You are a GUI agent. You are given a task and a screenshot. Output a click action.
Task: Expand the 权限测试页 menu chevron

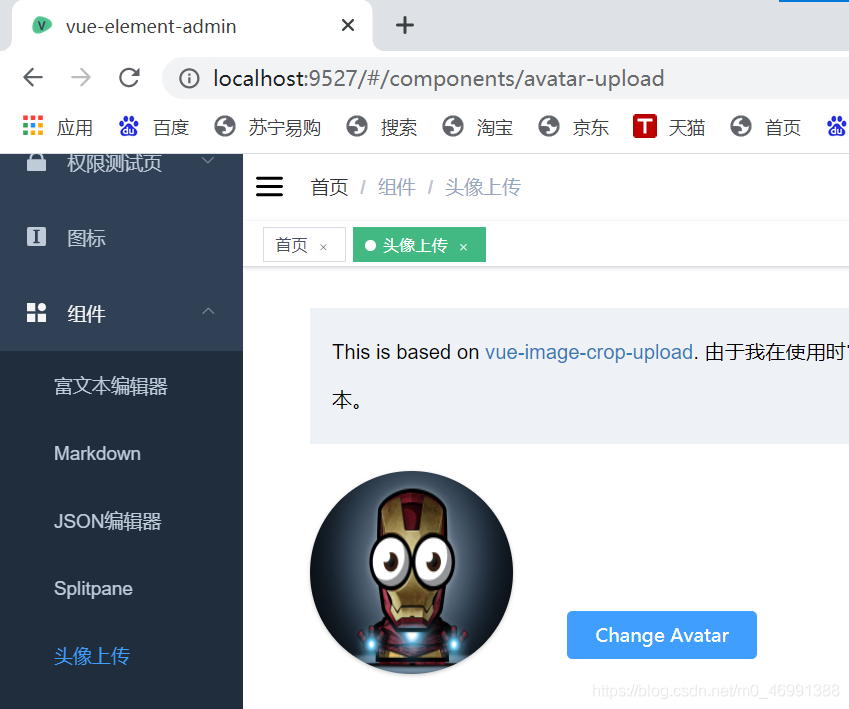click(x=208, y=160)
